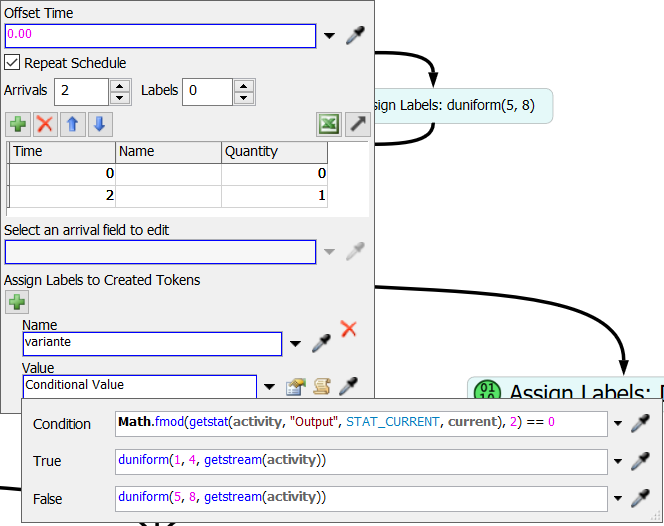The image size is (664, 526).
Task: Remove the variante label with red X
Action: coord(349,329)
